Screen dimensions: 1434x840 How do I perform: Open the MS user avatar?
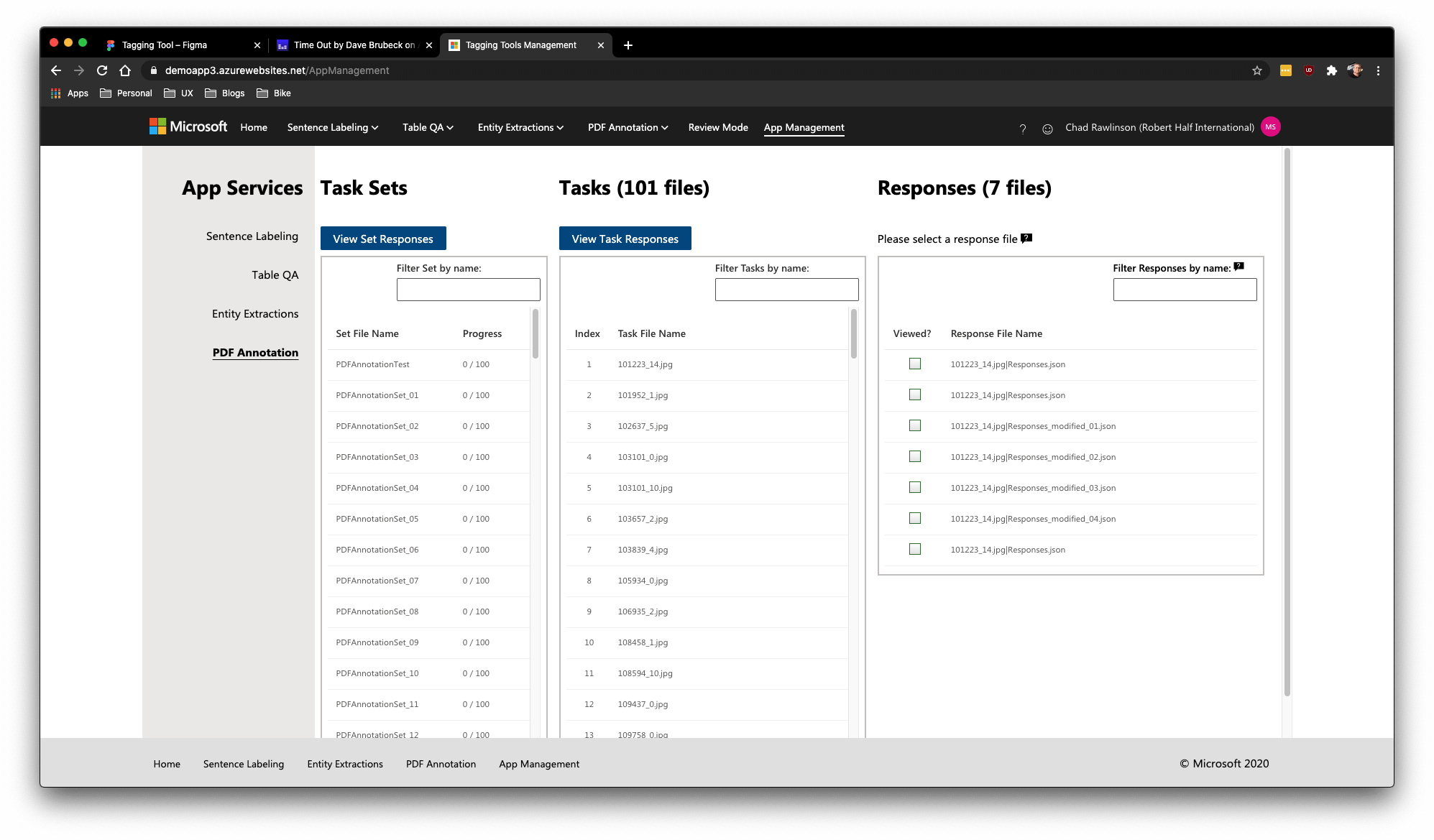click(1270, 127)
